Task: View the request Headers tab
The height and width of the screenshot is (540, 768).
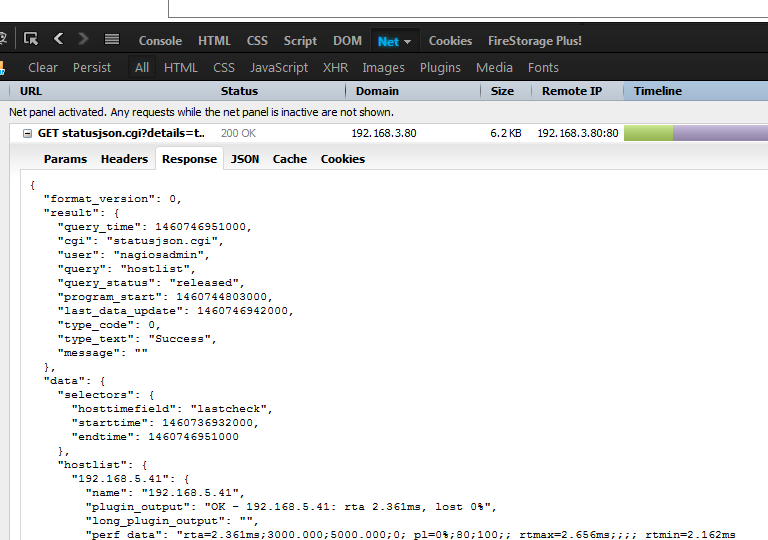Action: [124, 159]
